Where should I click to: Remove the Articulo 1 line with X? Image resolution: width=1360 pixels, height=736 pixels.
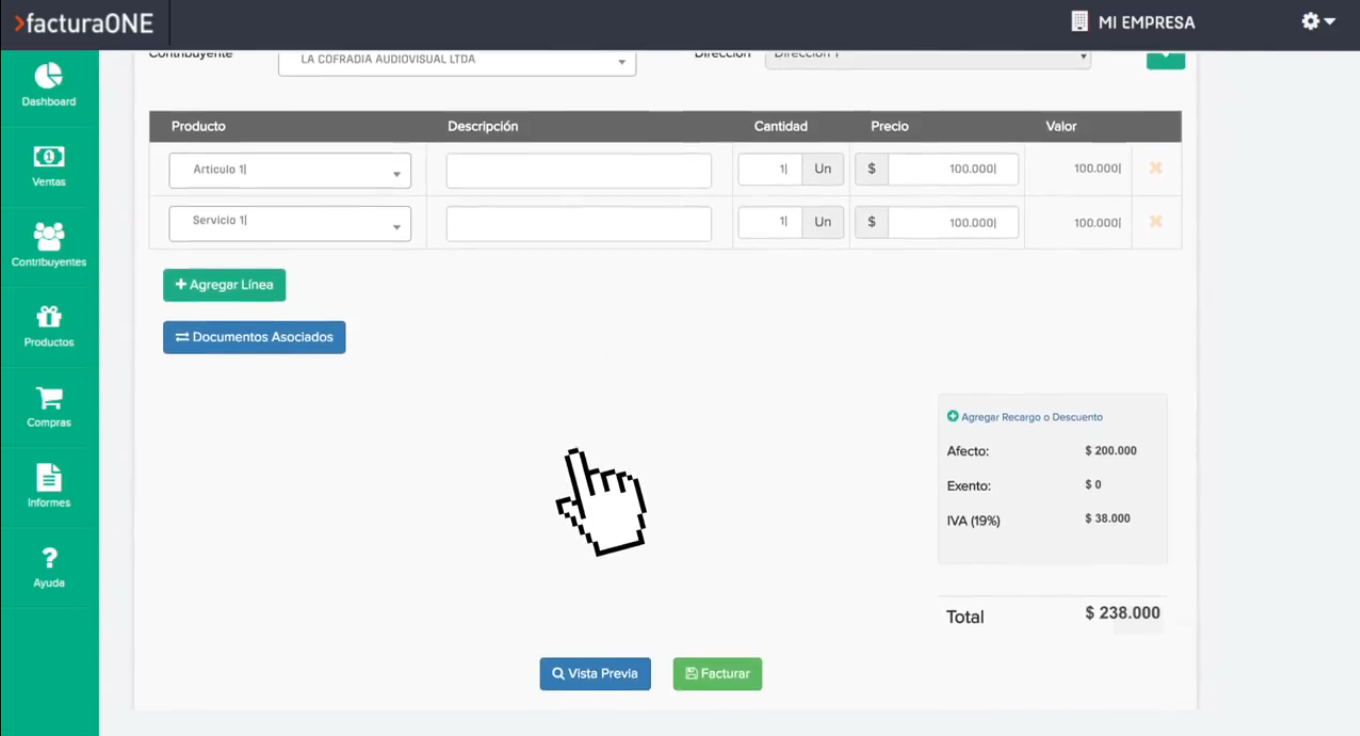pyautogui.click(x=1155, y=168)
